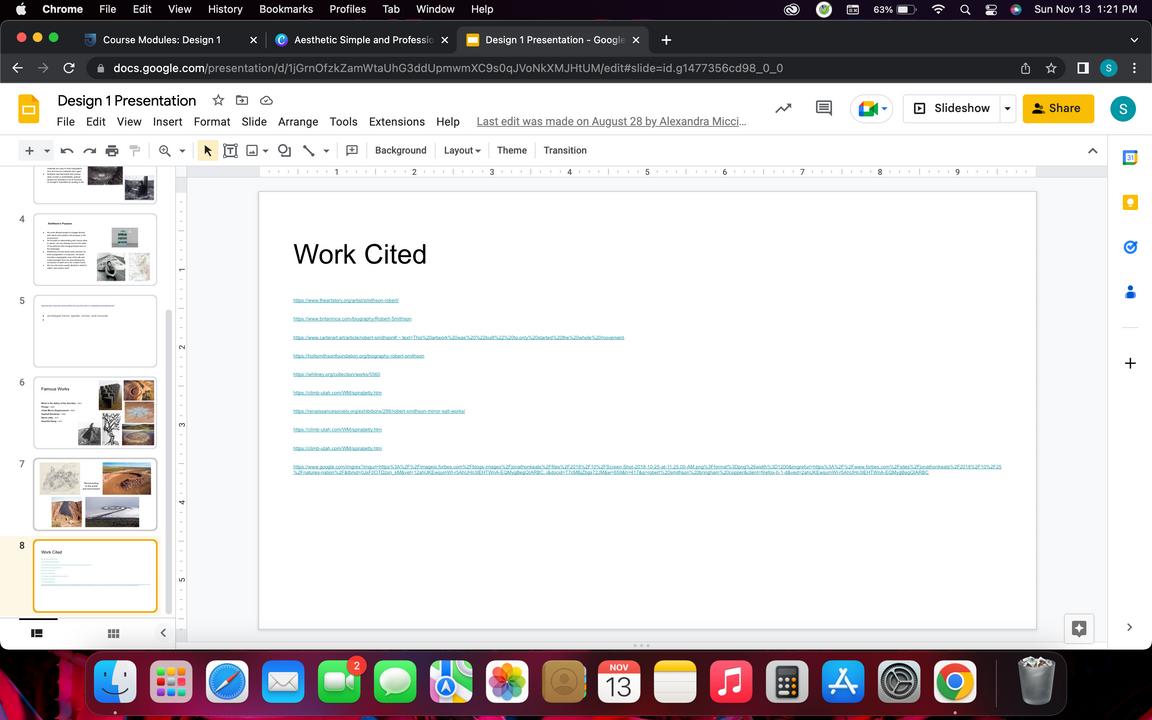Open Finder from the Dock
The image size is (1152, 720).
click(x=115, y=682)
